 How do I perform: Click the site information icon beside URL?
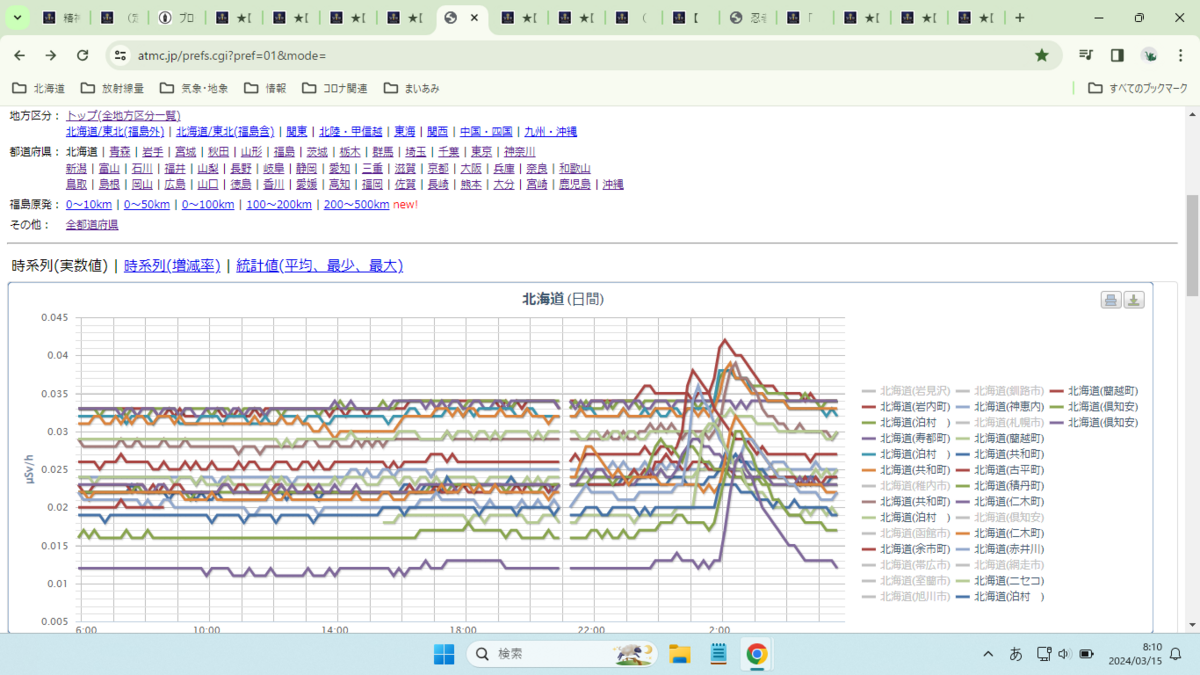120,55
